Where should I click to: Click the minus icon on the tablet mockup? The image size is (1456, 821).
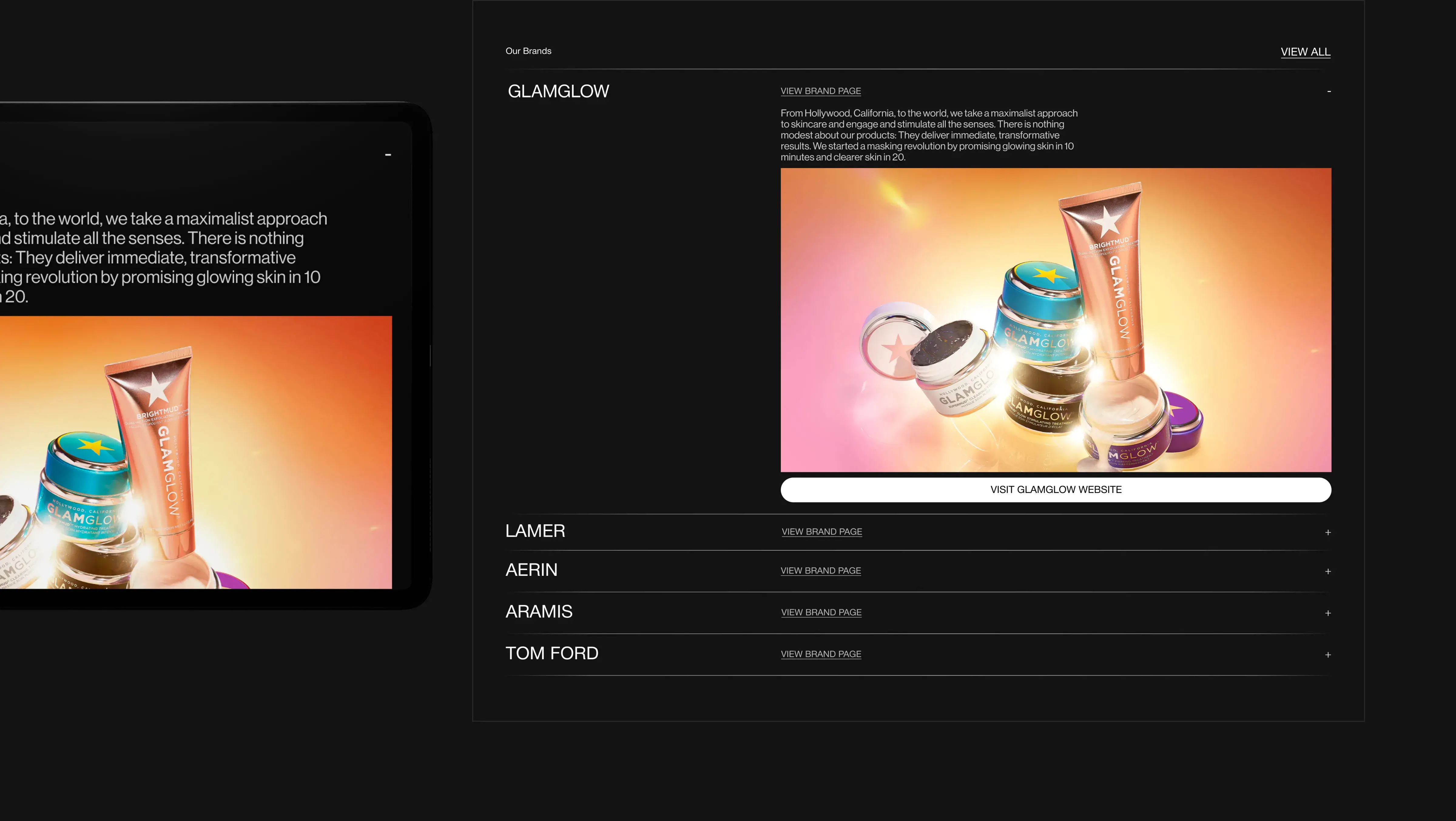[388, 155]
